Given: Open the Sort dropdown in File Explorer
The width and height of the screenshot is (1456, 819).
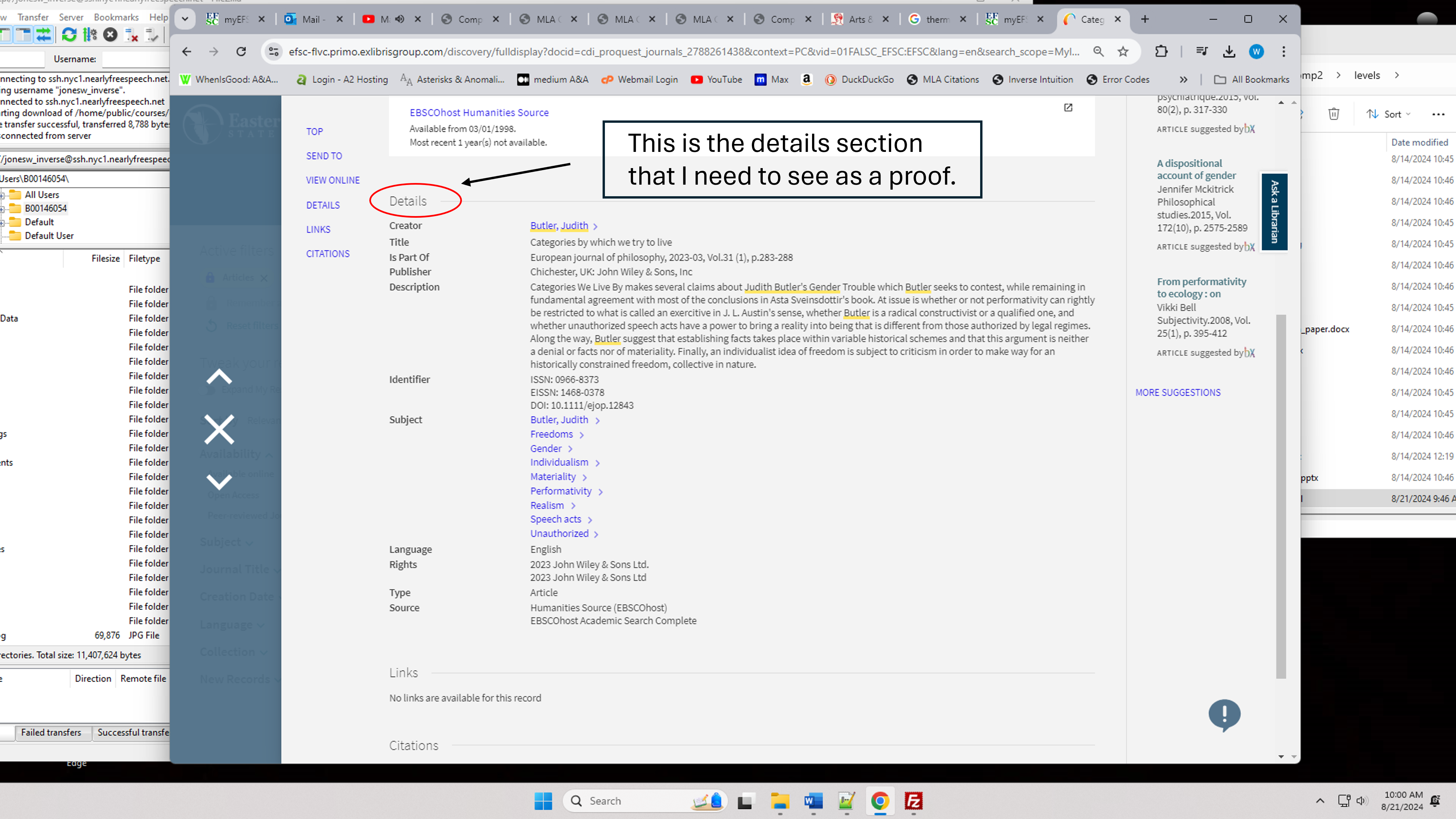Looking at the screenshot, I should [1389, 114].
